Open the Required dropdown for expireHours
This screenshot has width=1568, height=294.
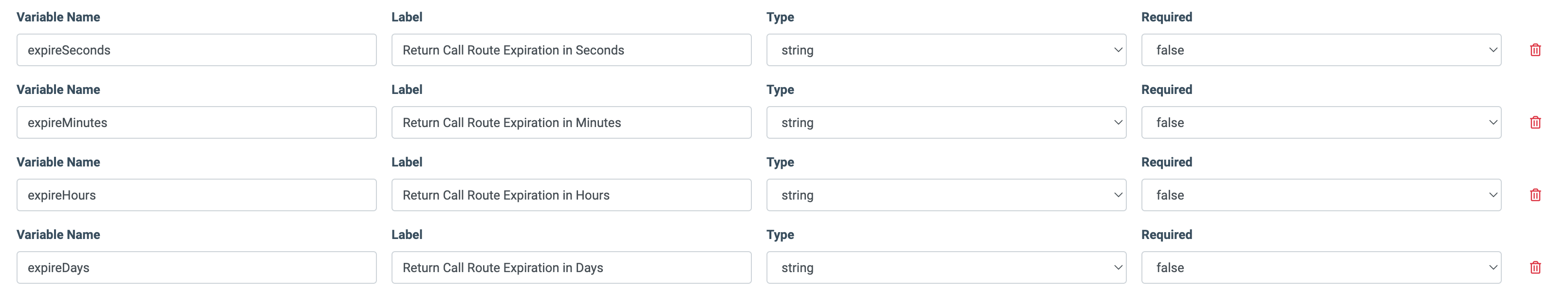[x=1320, y=195]
